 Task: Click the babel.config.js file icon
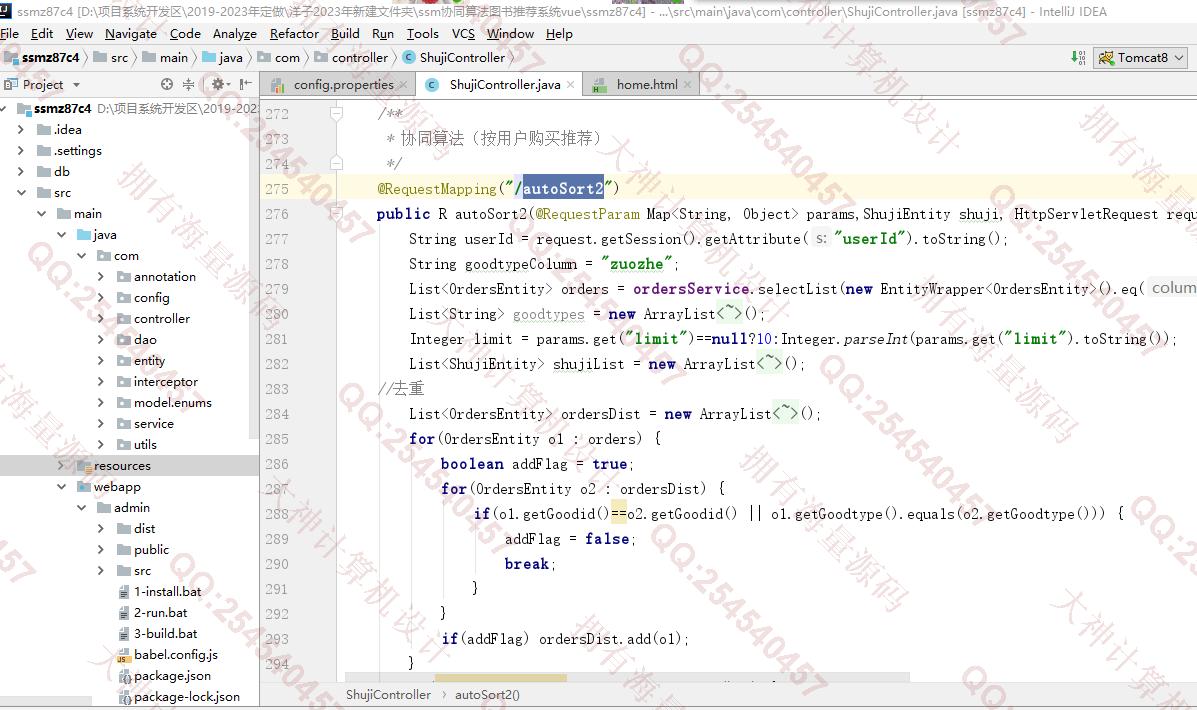coord(124,655)
